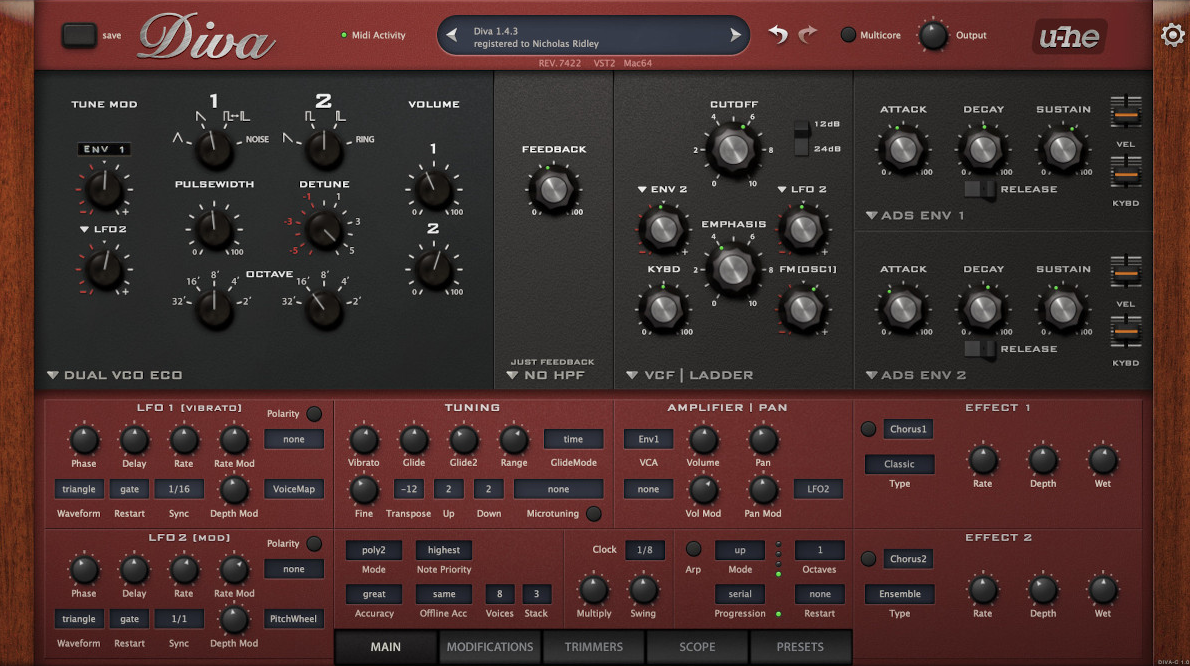Screen dimensions: 1190x666
Task: Click the highest Note Priority button
Action: pos(443,550)
